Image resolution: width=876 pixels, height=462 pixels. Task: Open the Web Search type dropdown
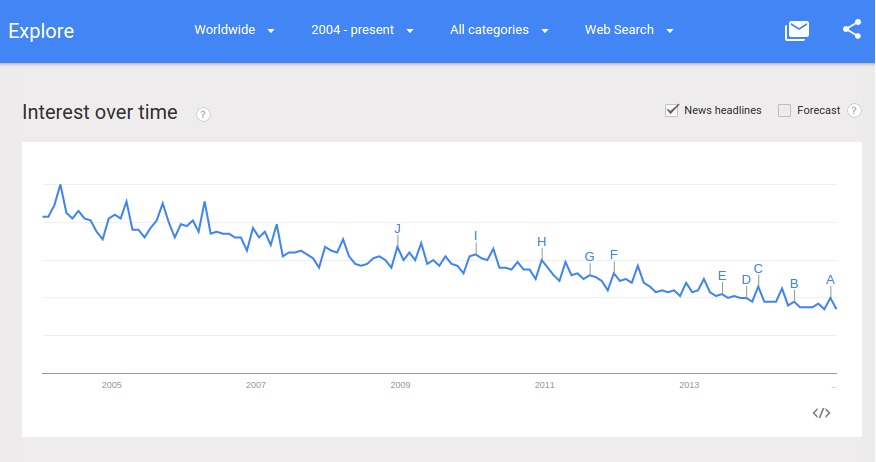pos(629,30)
